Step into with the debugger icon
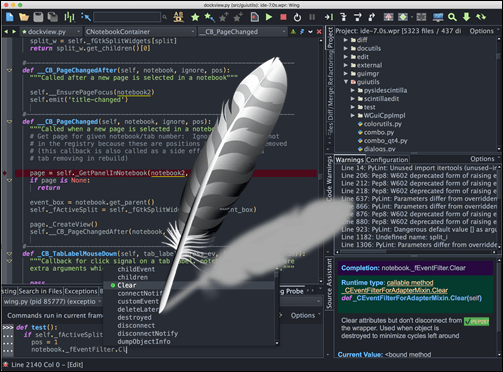The image size is (503, 372). (343, 17)
